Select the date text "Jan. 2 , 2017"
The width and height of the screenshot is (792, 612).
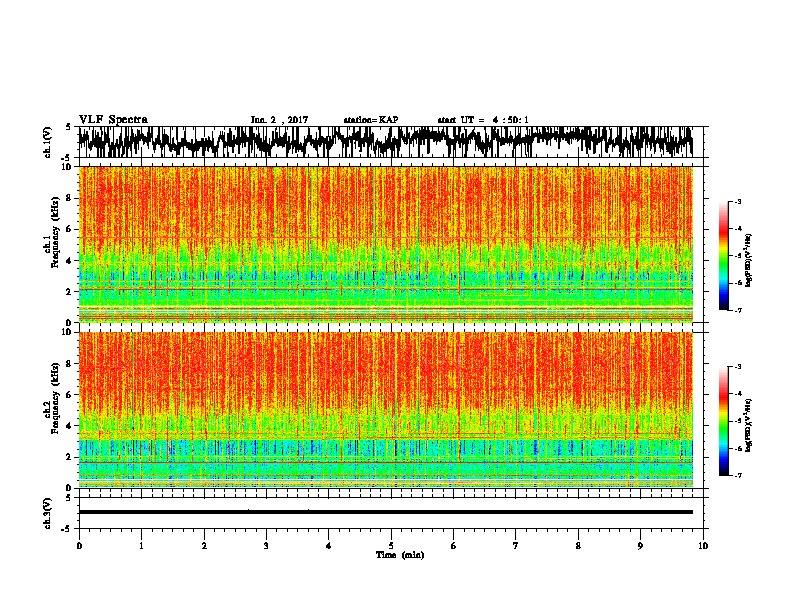(x=279, y=120)
